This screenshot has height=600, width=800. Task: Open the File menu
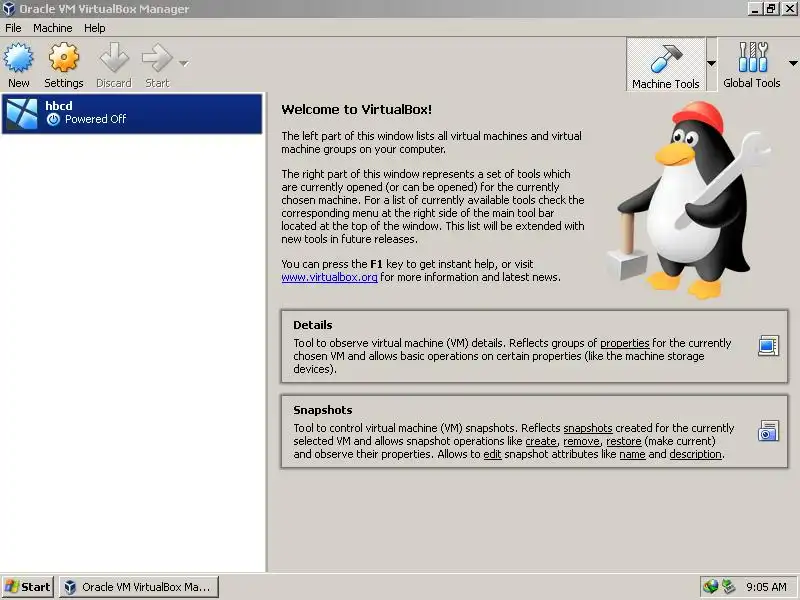click(x=13, y=28)
